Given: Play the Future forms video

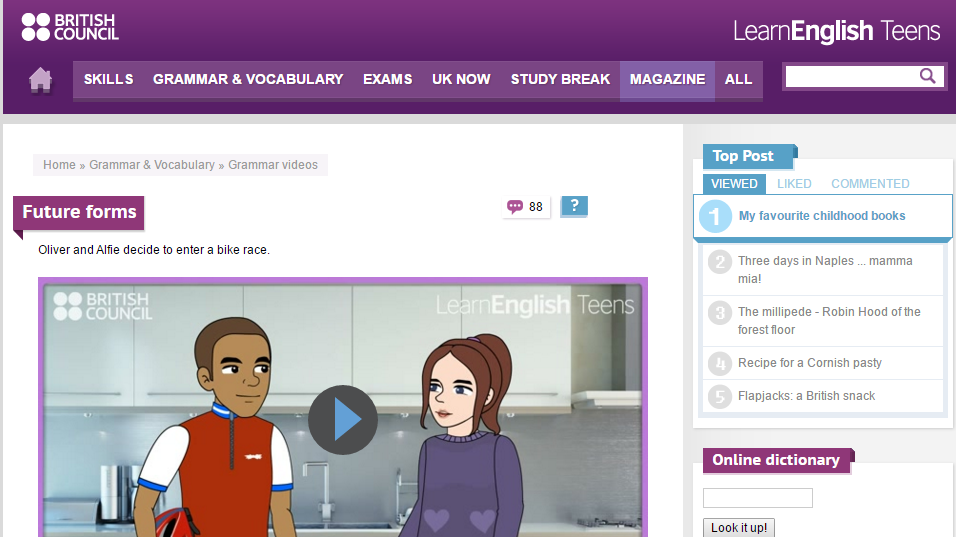Looking at the screenshot, I should [x=343, y=420].
